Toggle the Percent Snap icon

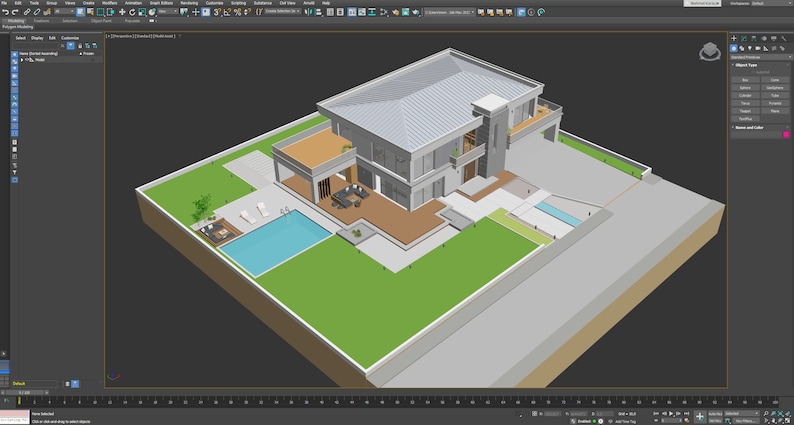pyautogui.click(x=237, y=12)
